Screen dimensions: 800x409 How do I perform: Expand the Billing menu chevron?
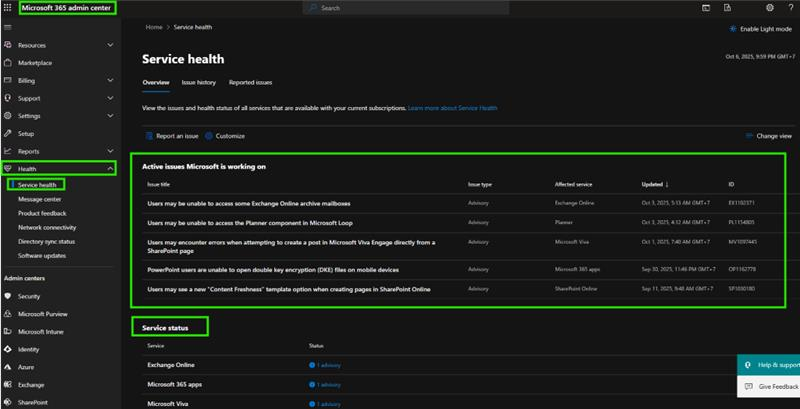[x=110, y=81]
